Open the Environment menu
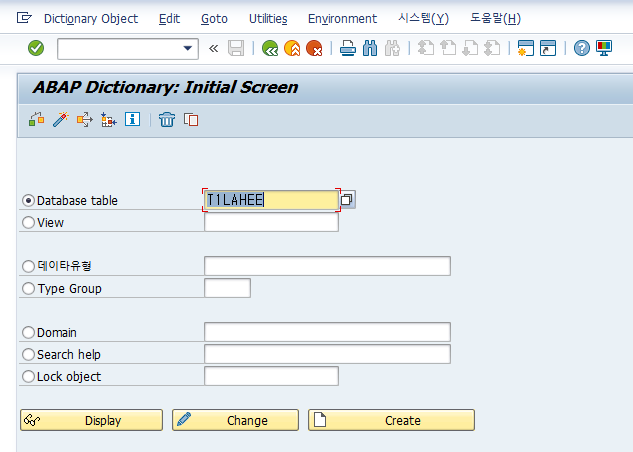Viewport: 633px width, 452px height. [x=342, y=19]
